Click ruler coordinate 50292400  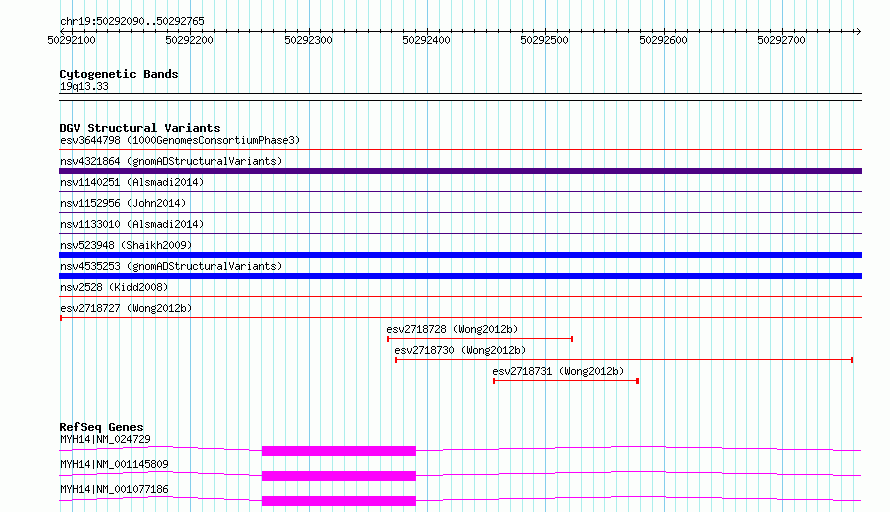tap(426, 40)
